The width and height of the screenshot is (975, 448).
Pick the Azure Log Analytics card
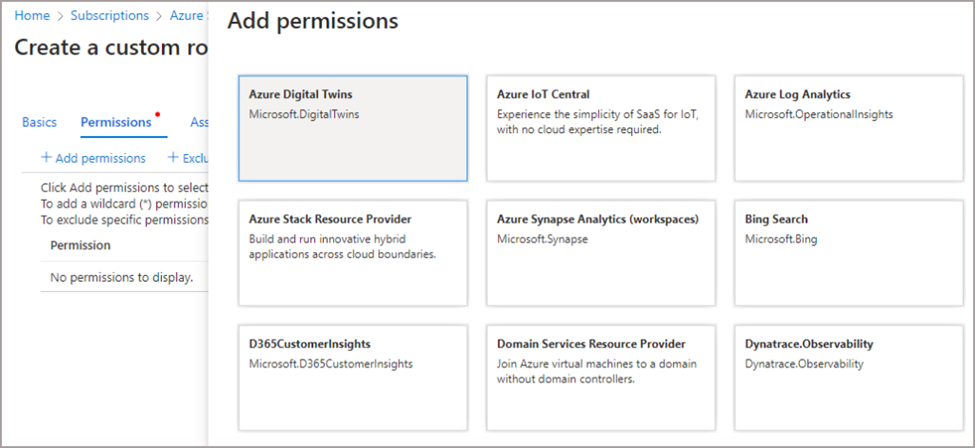click(x=849, y=128)
